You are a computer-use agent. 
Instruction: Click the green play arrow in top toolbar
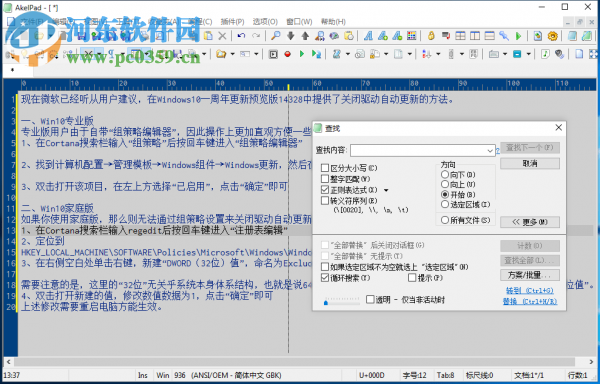tap(518, 36)
